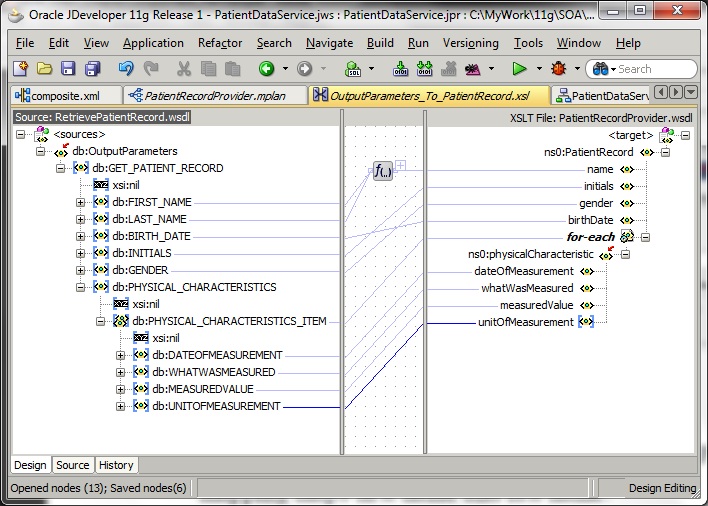Switch to composite.xml tab
The image size is (708, 506).
pyautogui.click(x=65, y=96)
